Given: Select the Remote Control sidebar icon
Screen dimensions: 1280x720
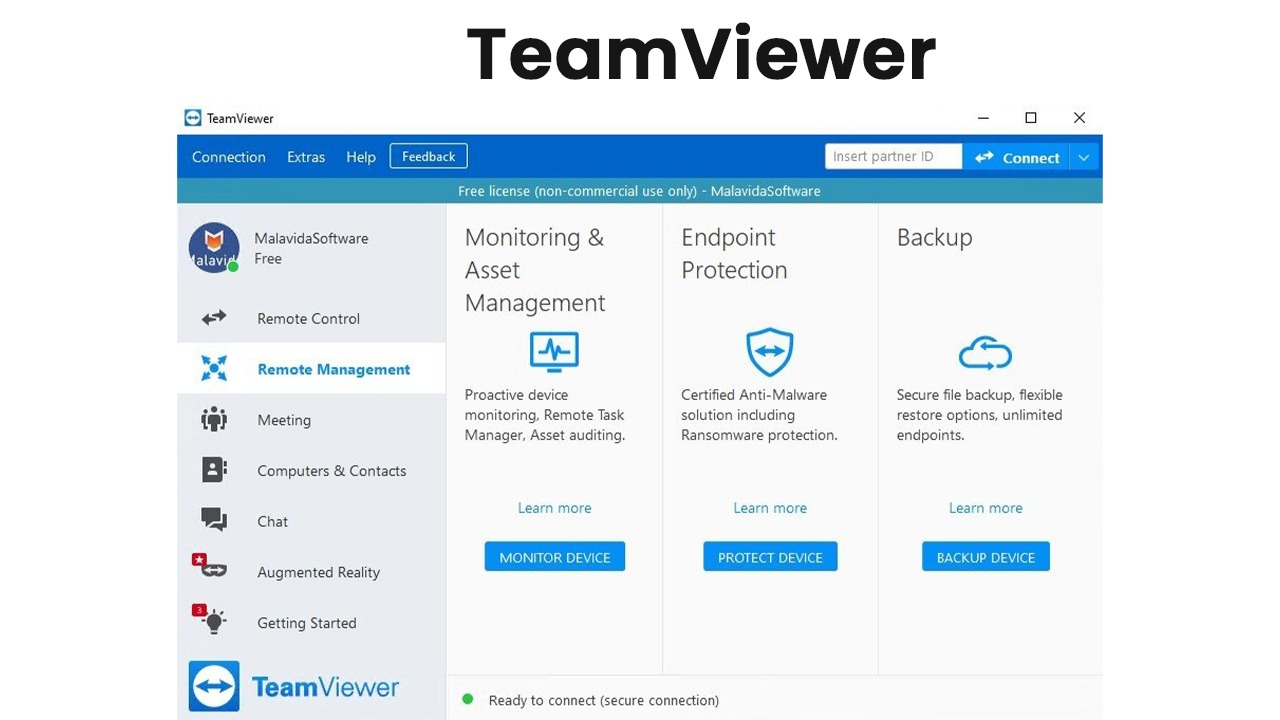Looking at the screenshot, I should pyautogui.click(x=213, y=318).
